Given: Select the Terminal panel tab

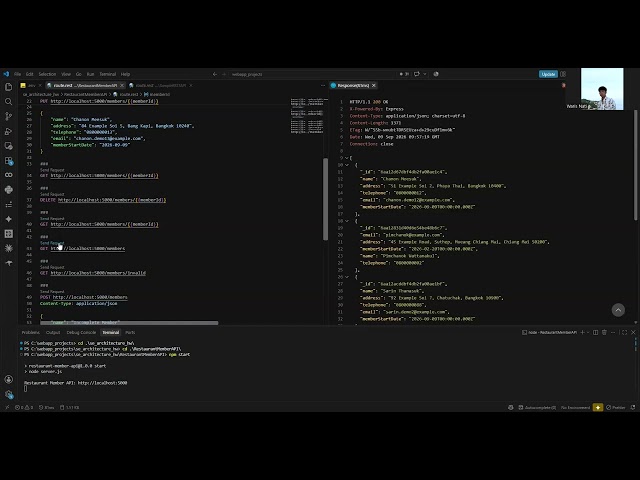Looking at the screenshot, I should tap(111, 332).
